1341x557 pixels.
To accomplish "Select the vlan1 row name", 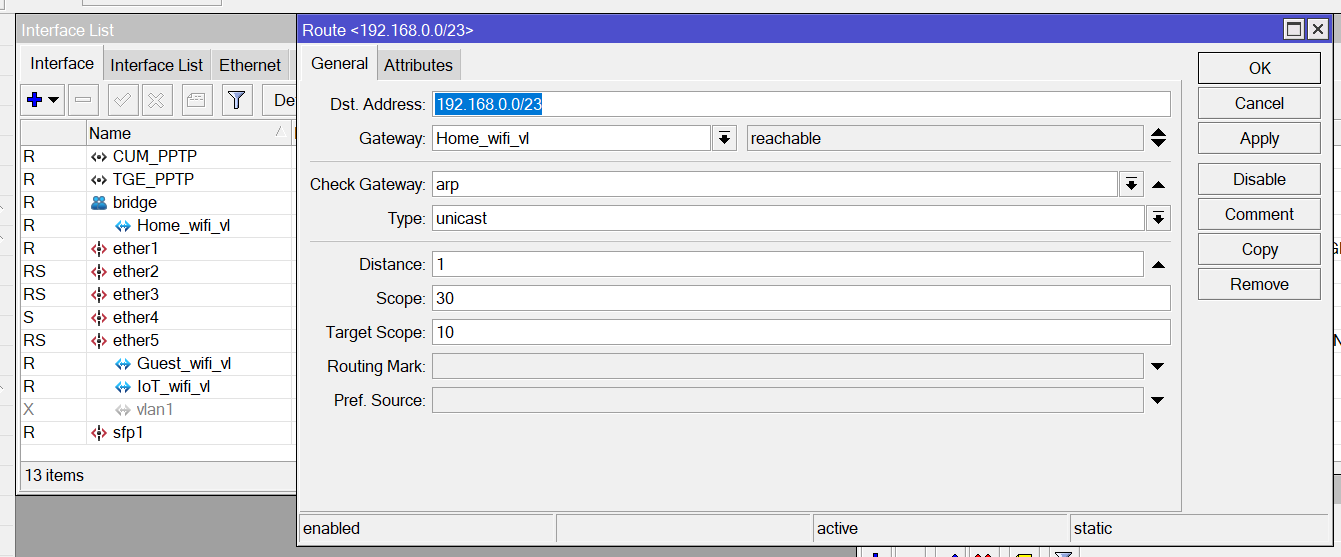I will pyautogui.click(x=155, y=409).
